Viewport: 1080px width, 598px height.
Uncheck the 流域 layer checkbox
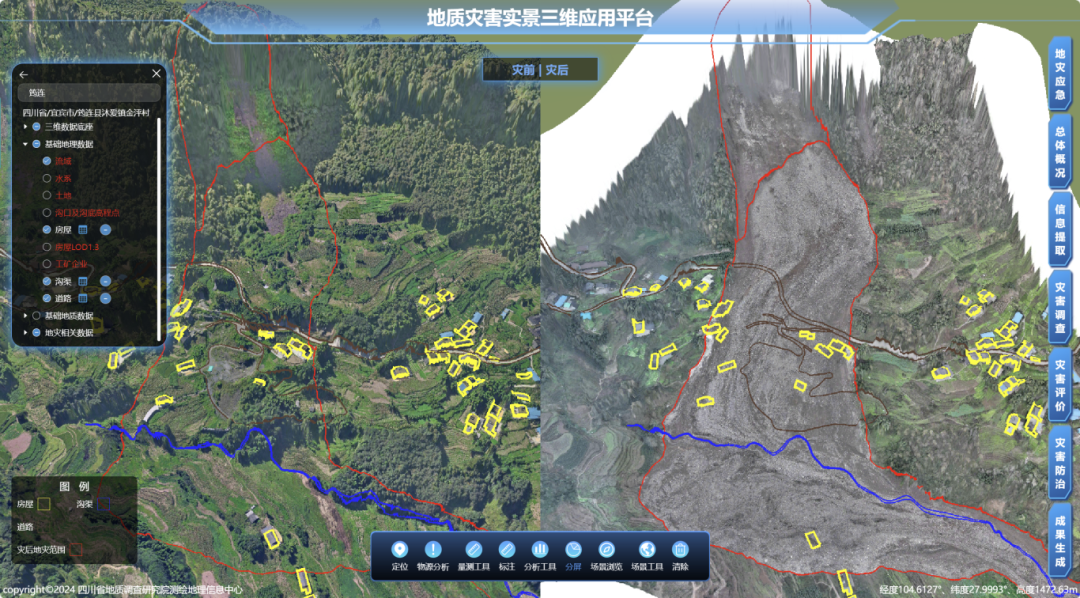pyautogui.click(x=47, y=161)
